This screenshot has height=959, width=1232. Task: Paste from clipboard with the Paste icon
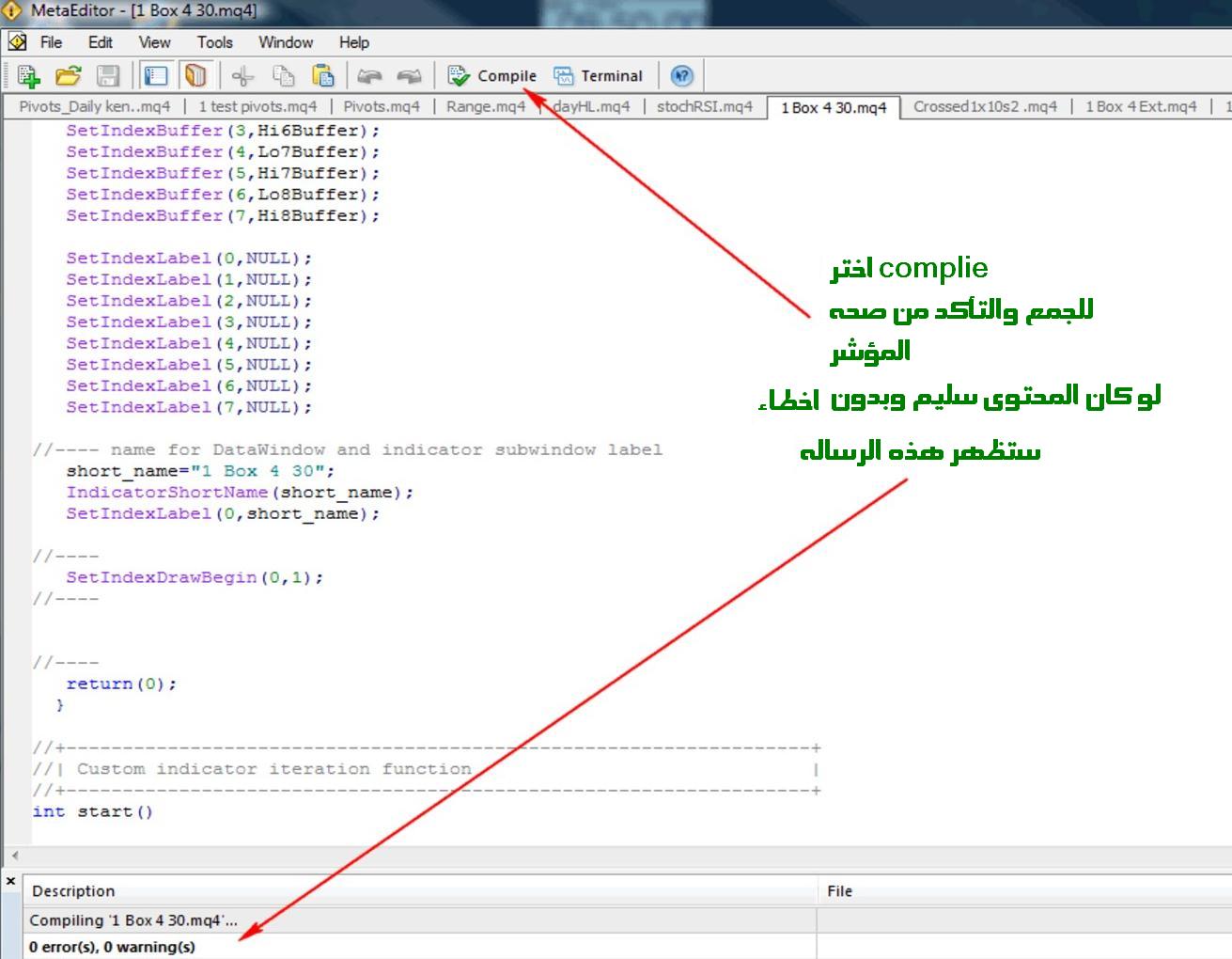pyautogui.click(x=322, y=76)
